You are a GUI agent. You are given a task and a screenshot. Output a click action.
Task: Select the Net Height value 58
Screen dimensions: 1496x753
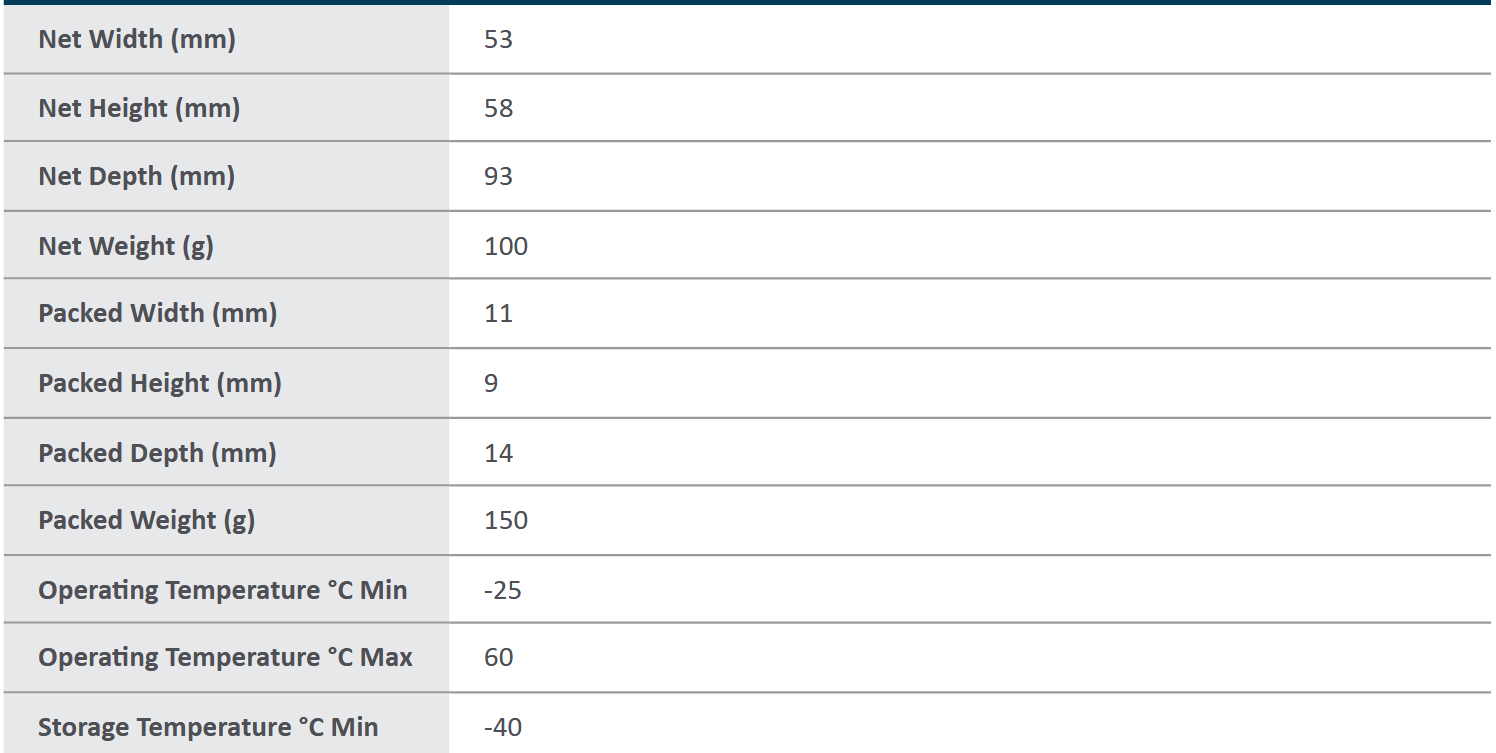coord(498,108)
